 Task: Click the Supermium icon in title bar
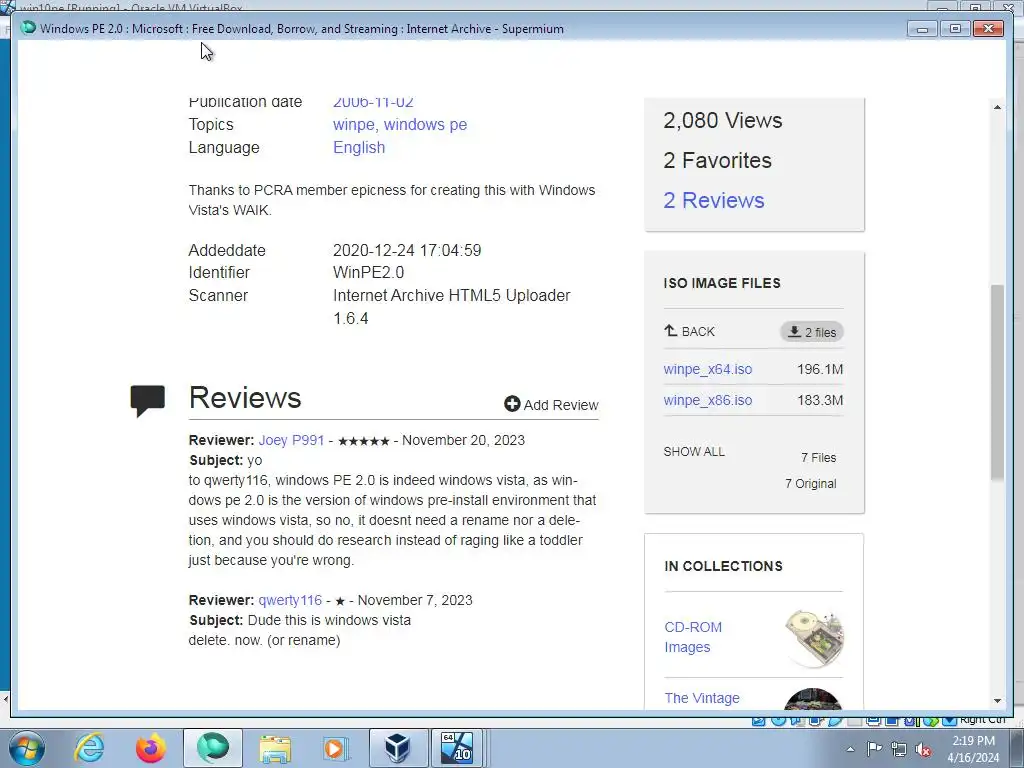click(x=28, y=28)
